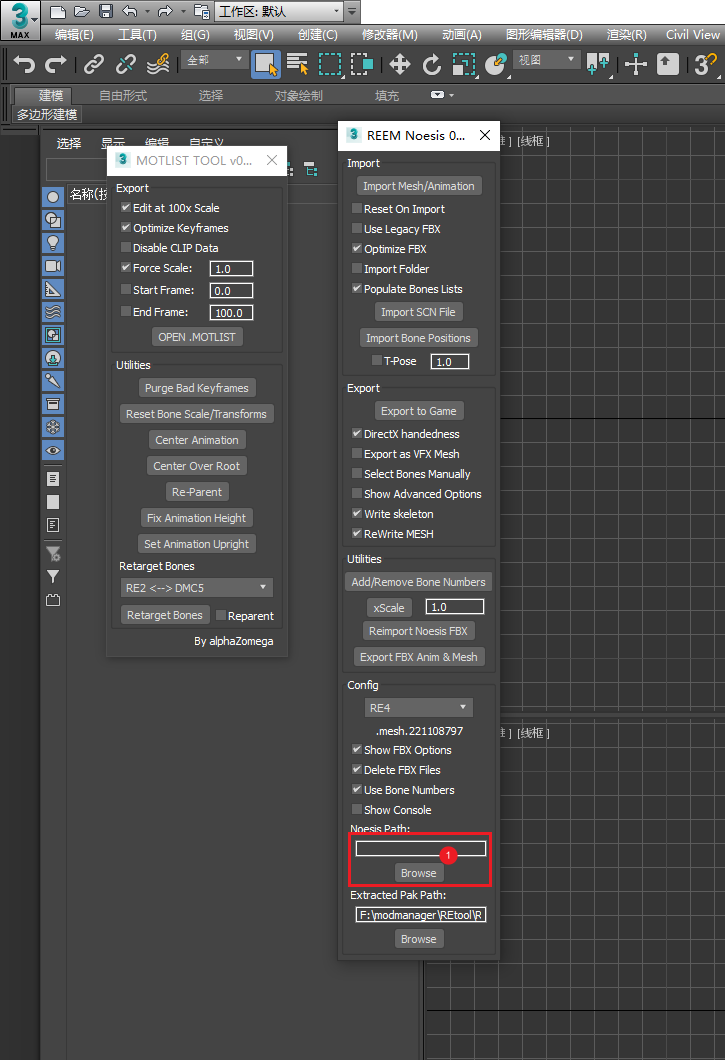Switch to the 自由形式 ribbon tab

click(x=122, y=95)
